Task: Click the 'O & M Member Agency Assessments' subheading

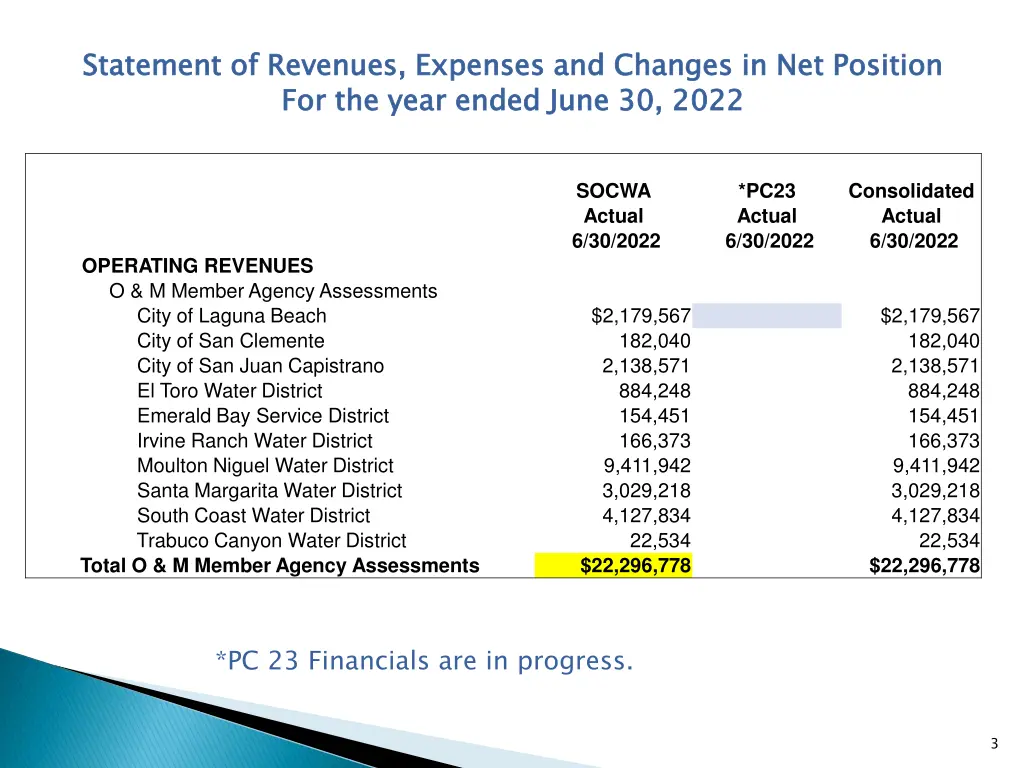Action: coord(273,291)
